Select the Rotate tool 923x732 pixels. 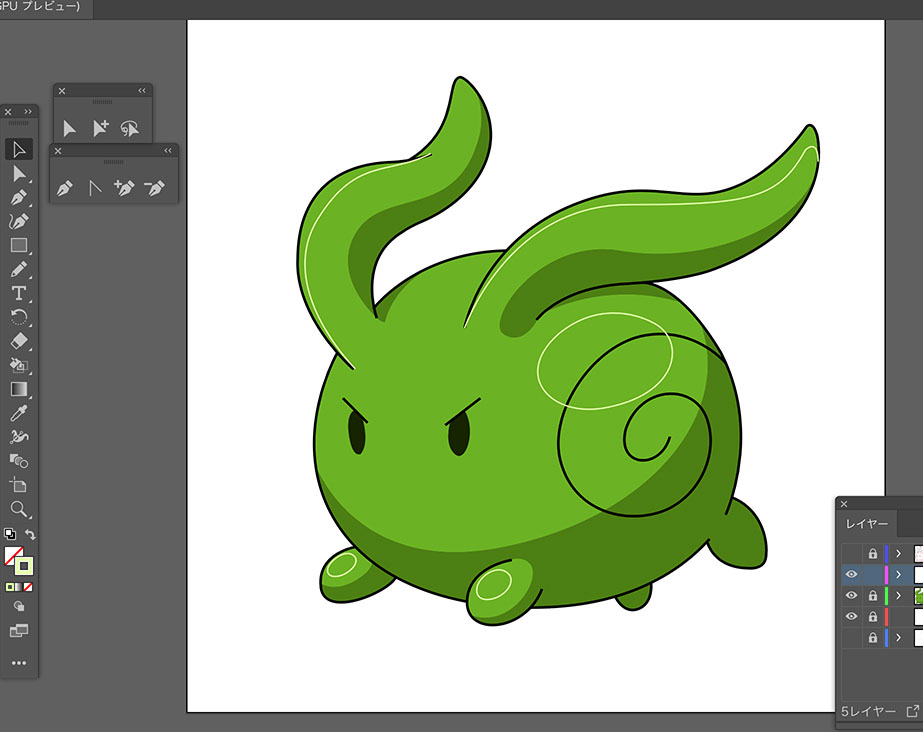19,317
